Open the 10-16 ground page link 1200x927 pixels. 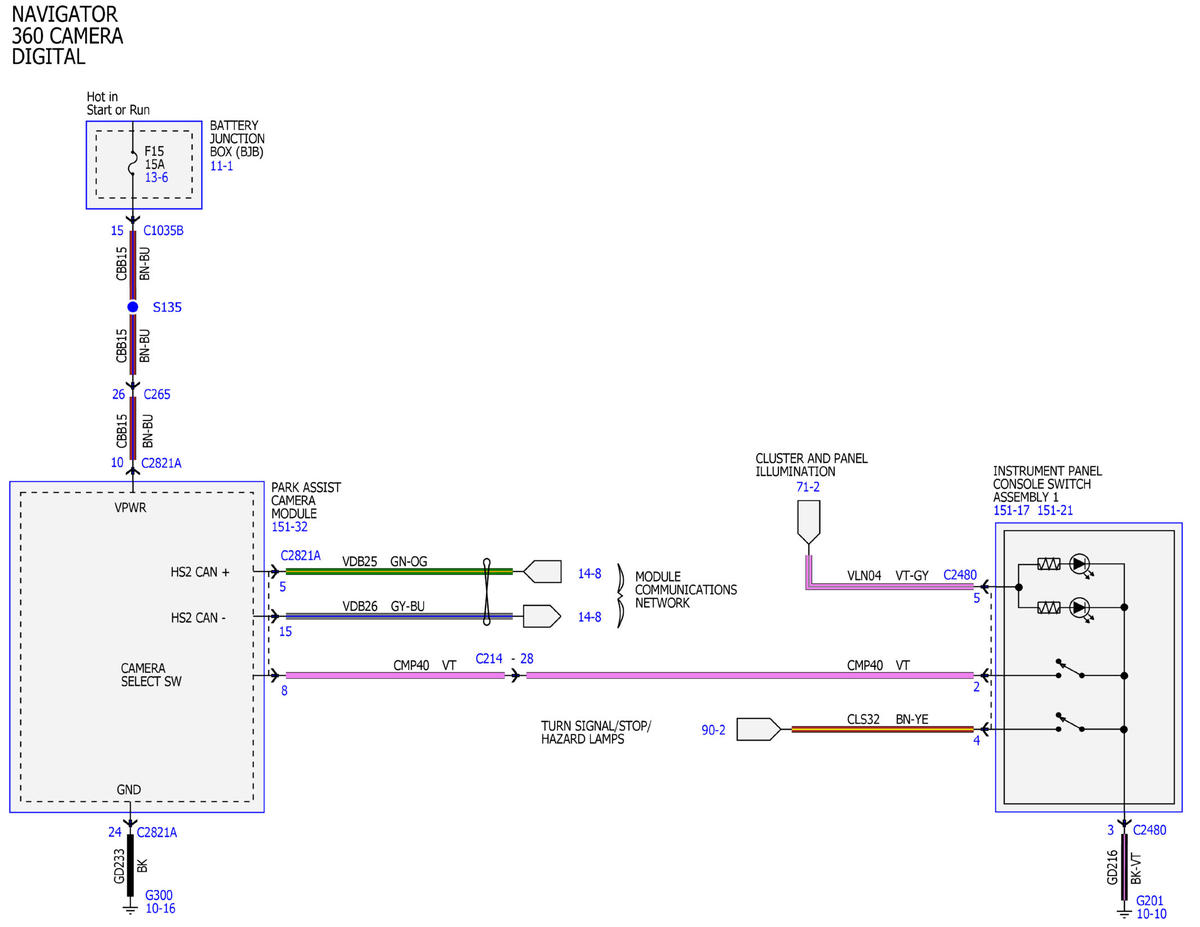point(160,909)
